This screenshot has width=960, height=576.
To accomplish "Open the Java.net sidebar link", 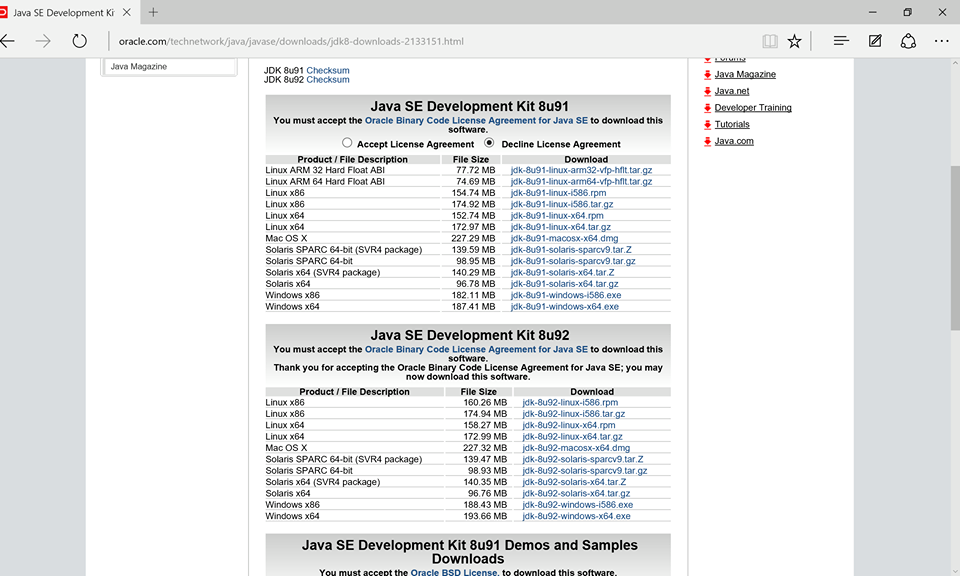I will coord(732,91).
